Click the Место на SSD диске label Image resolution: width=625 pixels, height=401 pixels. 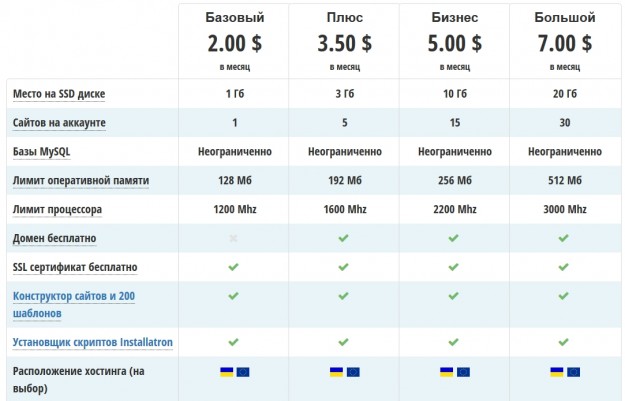point(59,94)
